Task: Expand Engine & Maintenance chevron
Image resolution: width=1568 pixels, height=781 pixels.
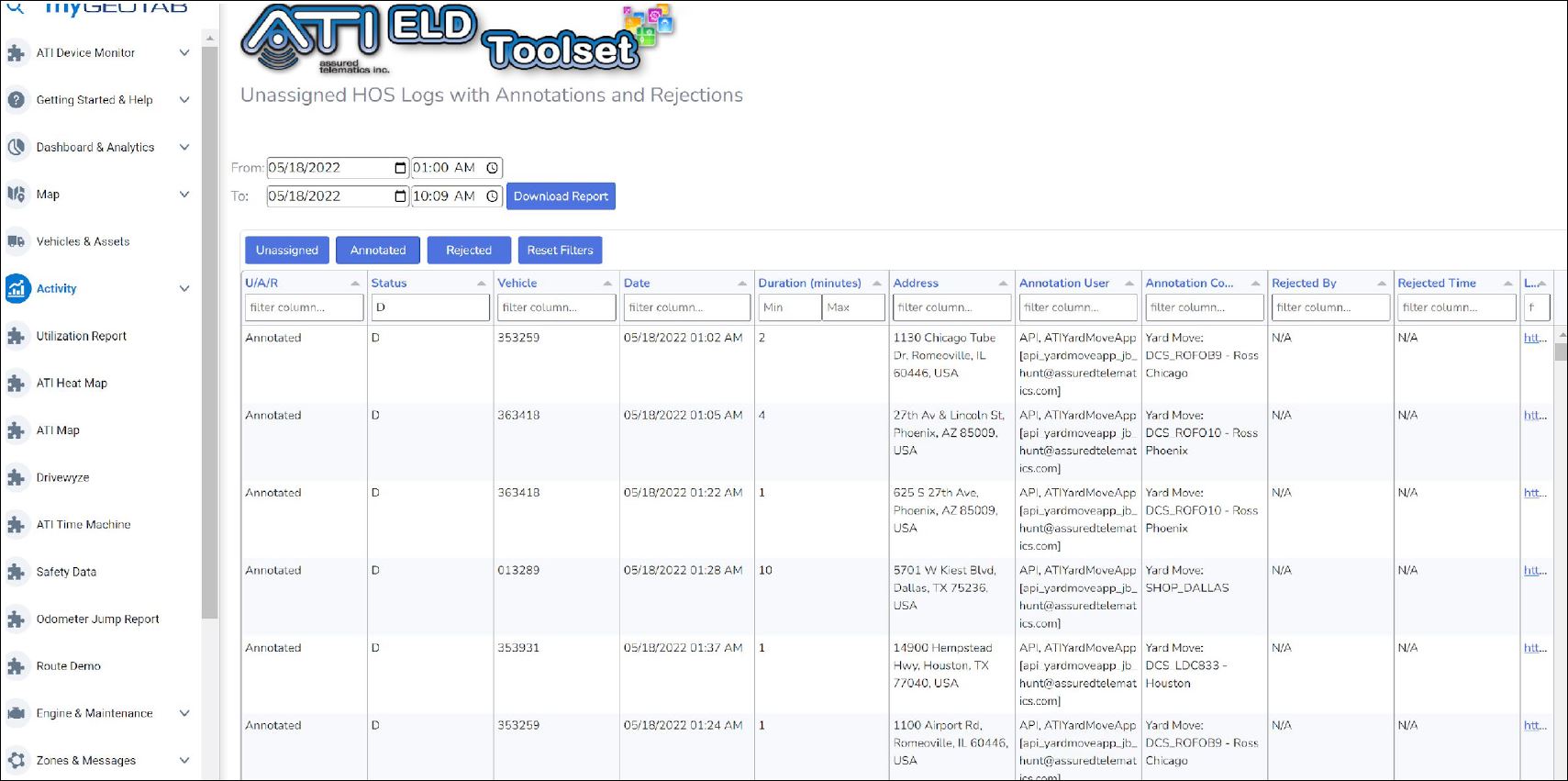Action: (184, 713)
